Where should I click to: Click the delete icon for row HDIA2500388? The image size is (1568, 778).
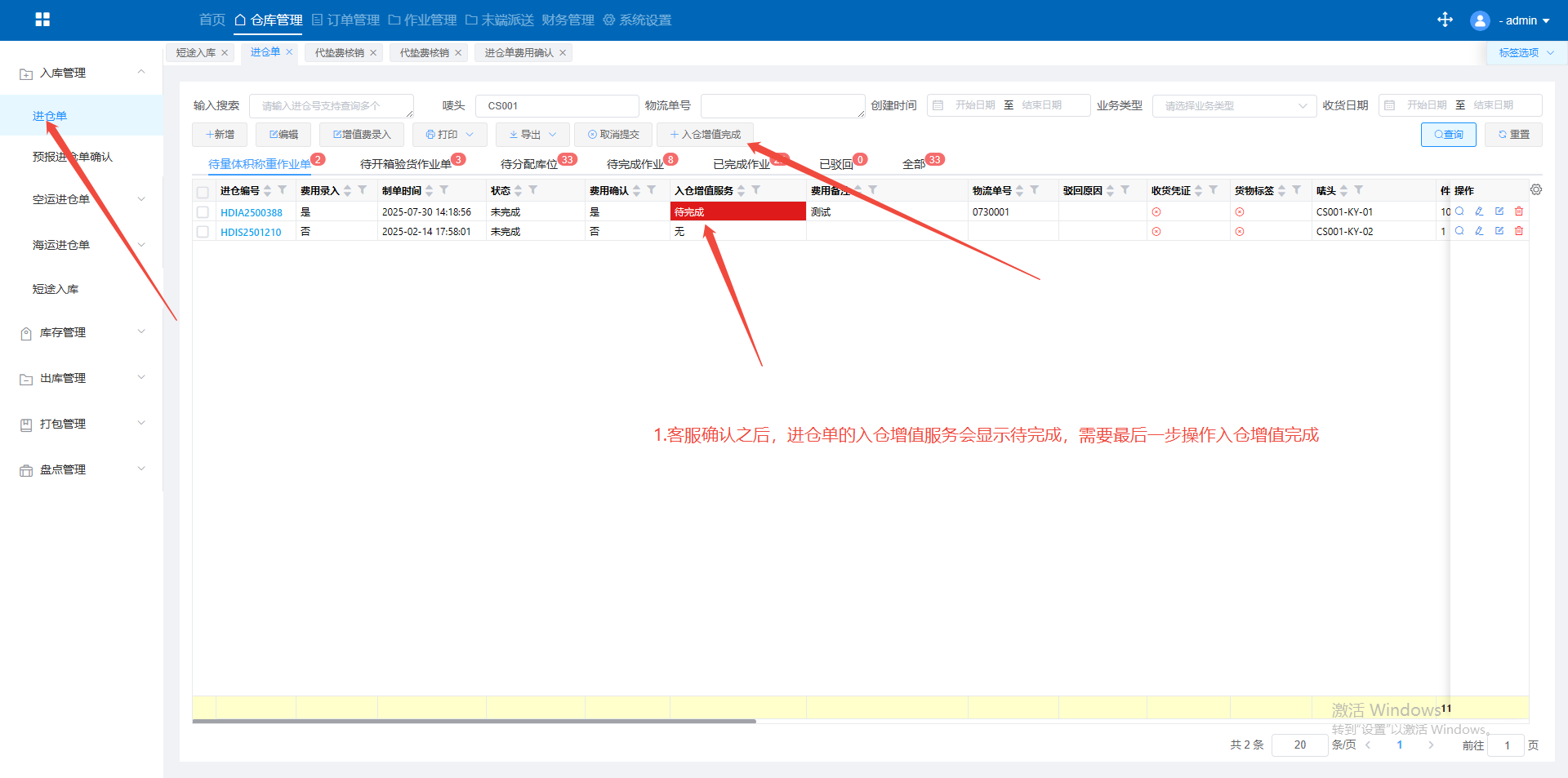[1519, 211]
